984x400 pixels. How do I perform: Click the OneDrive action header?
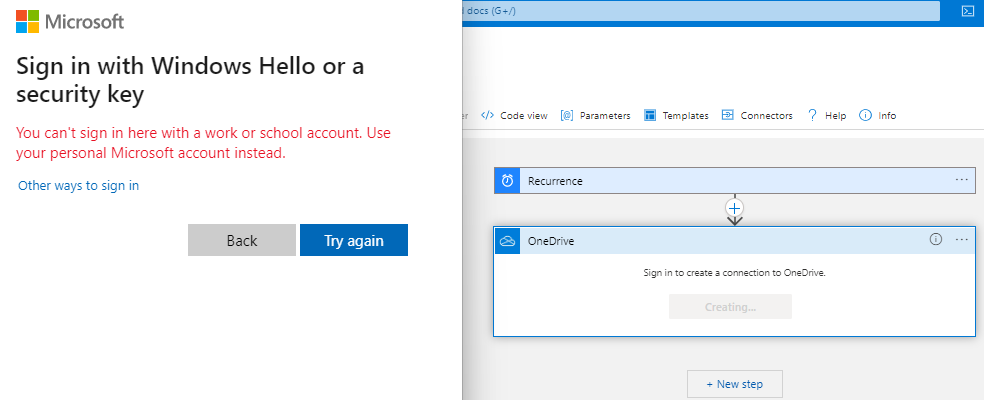(735, 241)
